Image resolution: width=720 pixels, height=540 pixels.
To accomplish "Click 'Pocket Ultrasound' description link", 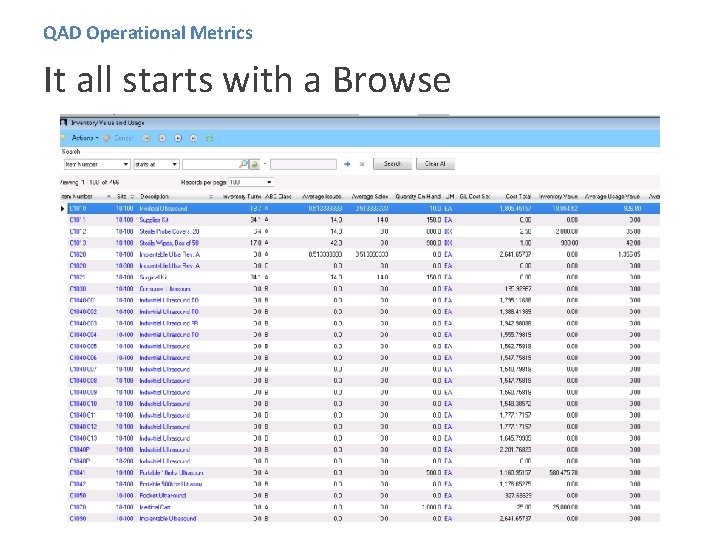I will pos(163,495).
